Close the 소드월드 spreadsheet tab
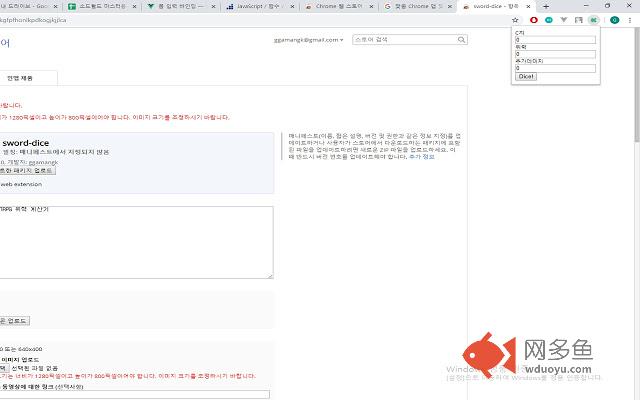640x400 pixels. click(x=134, y=7)
